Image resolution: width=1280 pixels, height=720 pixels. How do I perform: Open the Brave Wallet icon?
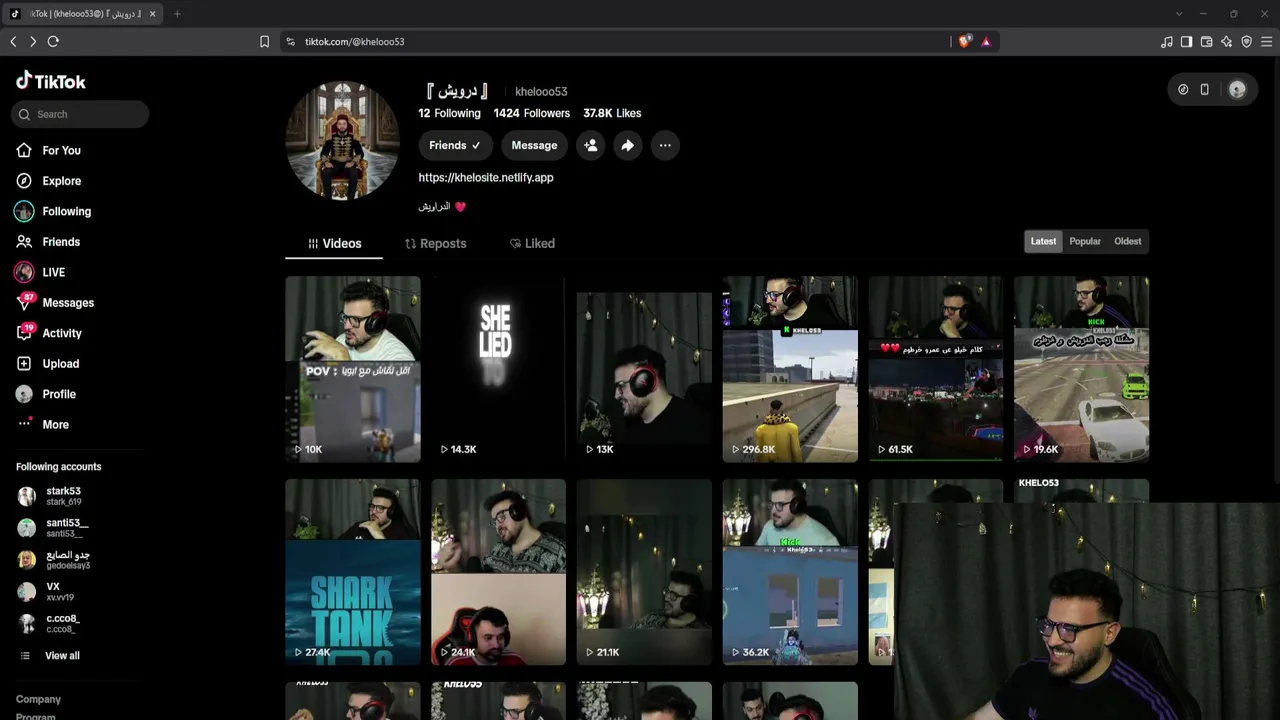[x=1206, y=42]
